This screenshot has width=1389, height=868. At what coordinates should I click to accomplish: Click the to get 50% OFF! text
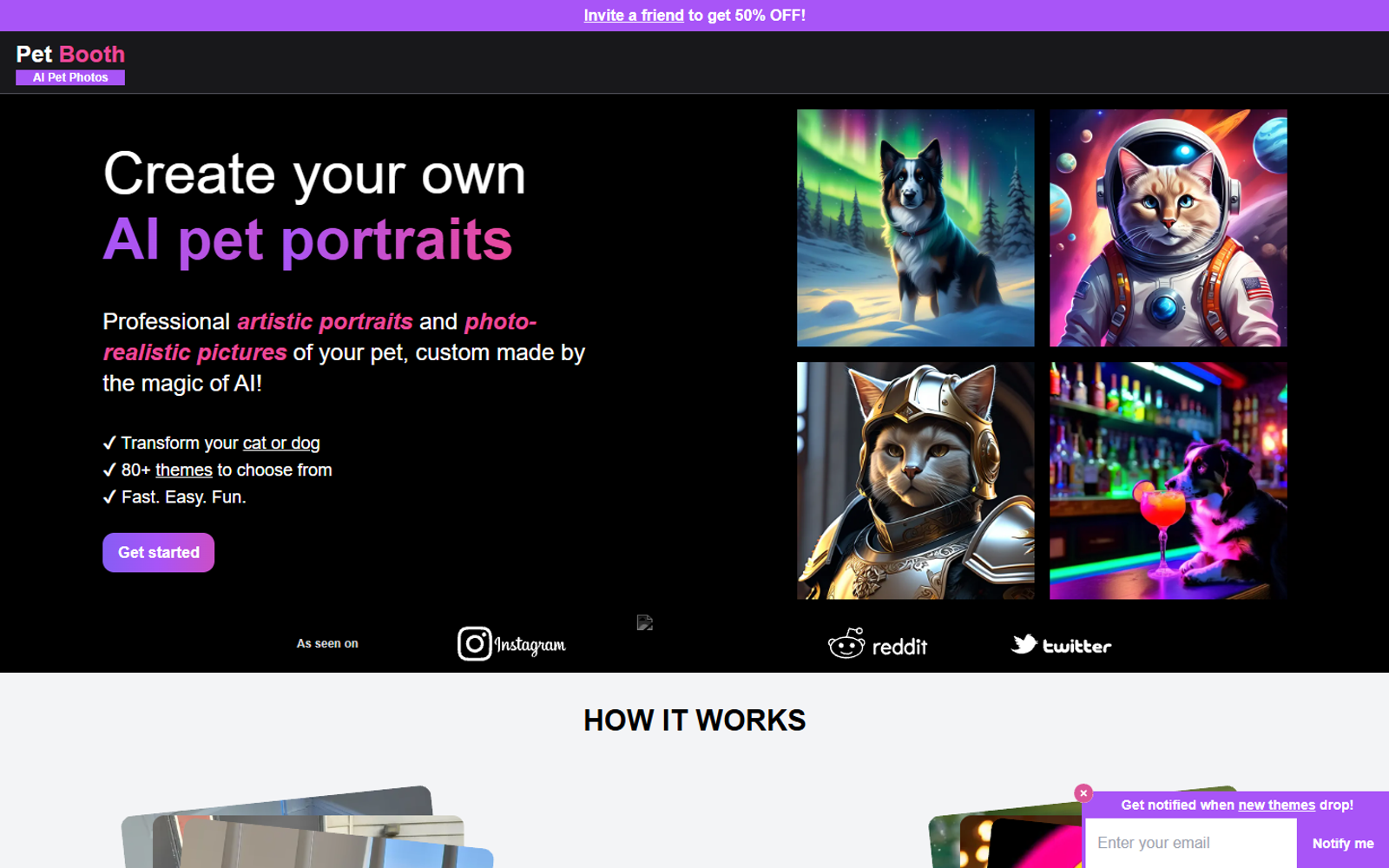747,15
